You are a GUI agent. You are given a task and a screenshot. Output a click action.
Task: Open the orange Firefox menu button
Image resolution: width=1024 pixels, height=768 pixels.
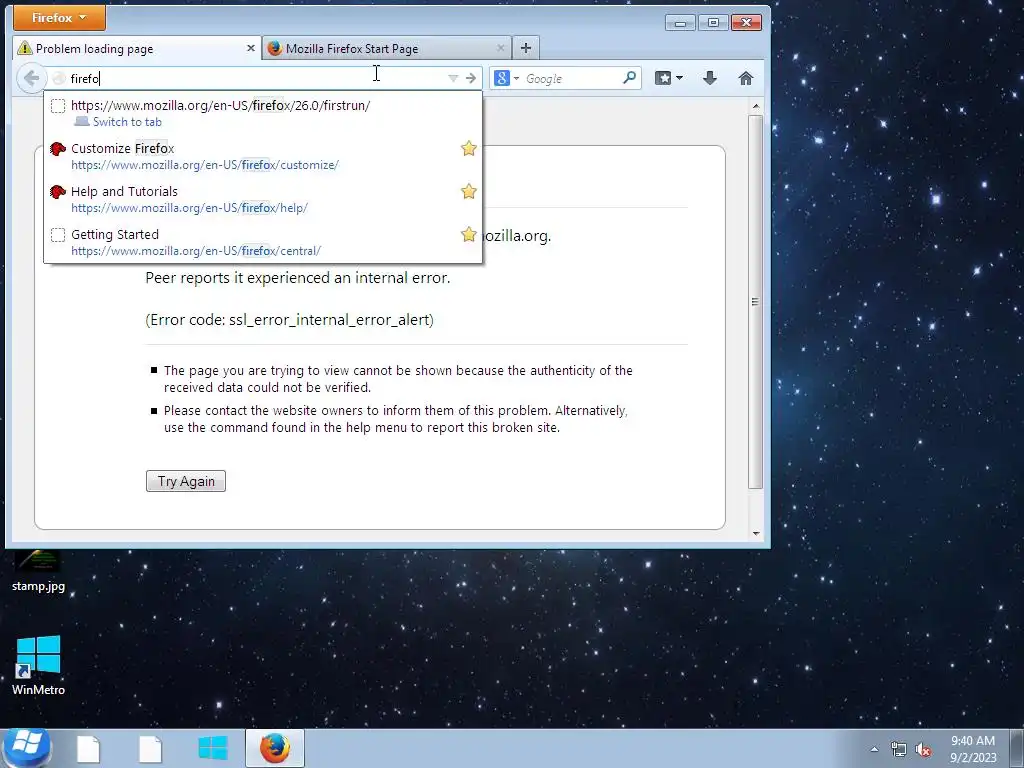coord(59,18)
